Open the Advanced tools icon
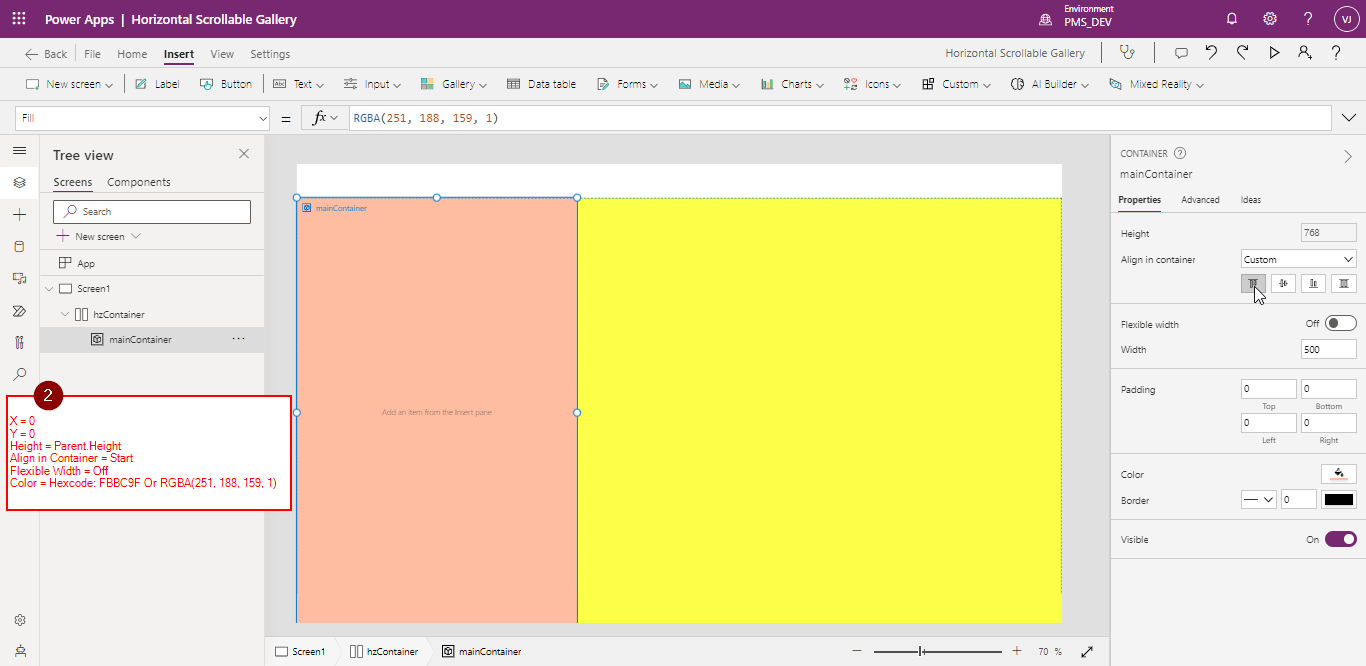 19,342
